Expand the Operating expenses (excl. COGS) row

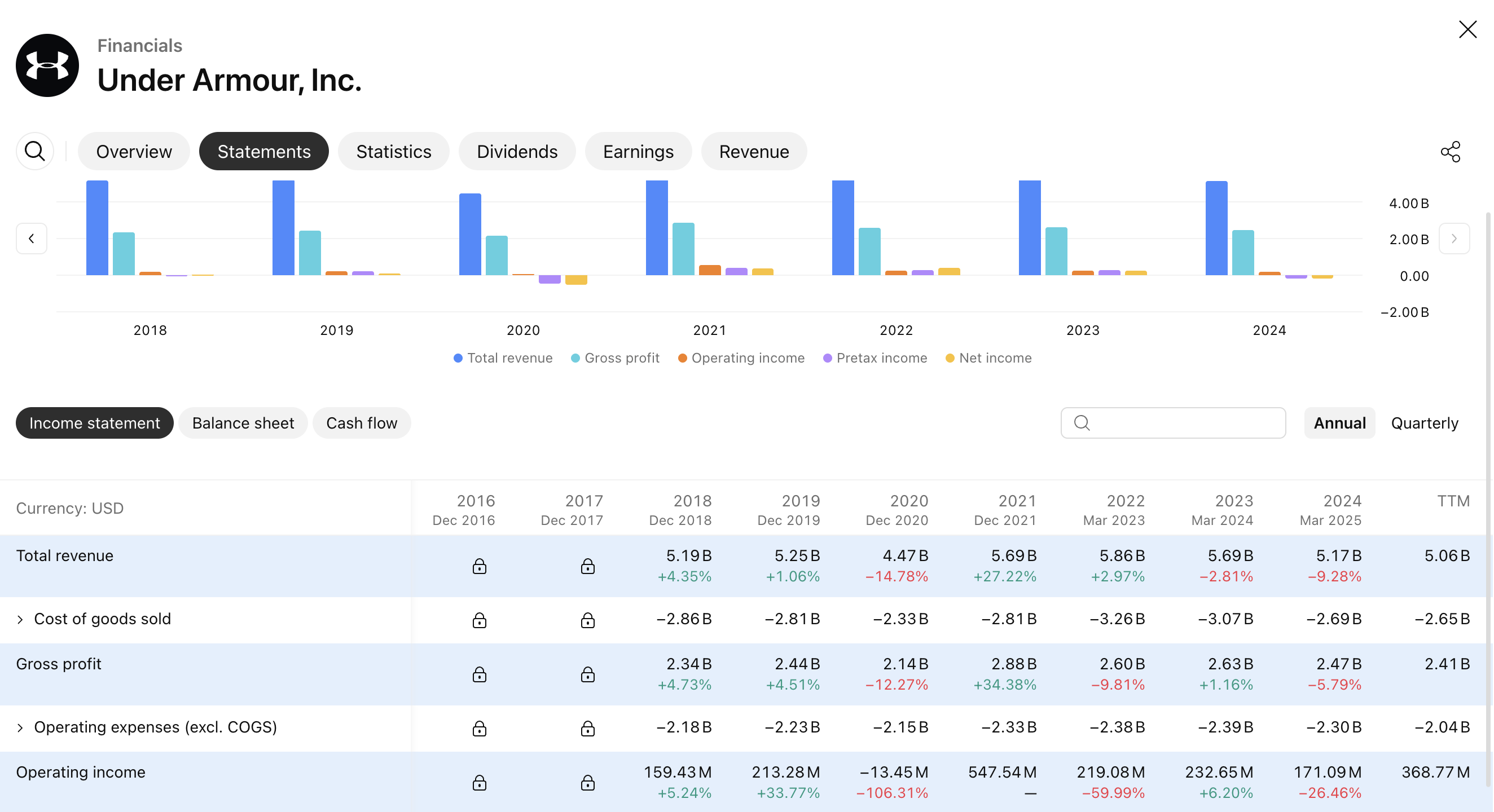[x=20, y=727]
